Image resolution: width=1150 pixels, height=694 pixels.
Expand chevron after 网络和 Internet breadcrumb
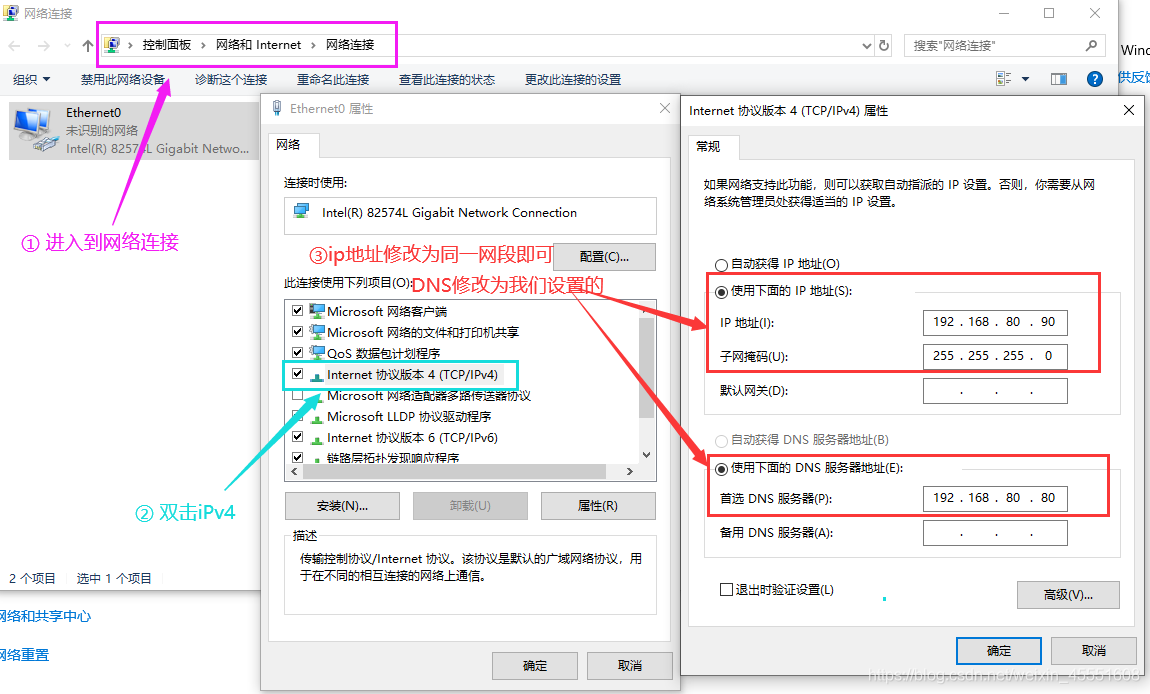click(x=313, y=45)
